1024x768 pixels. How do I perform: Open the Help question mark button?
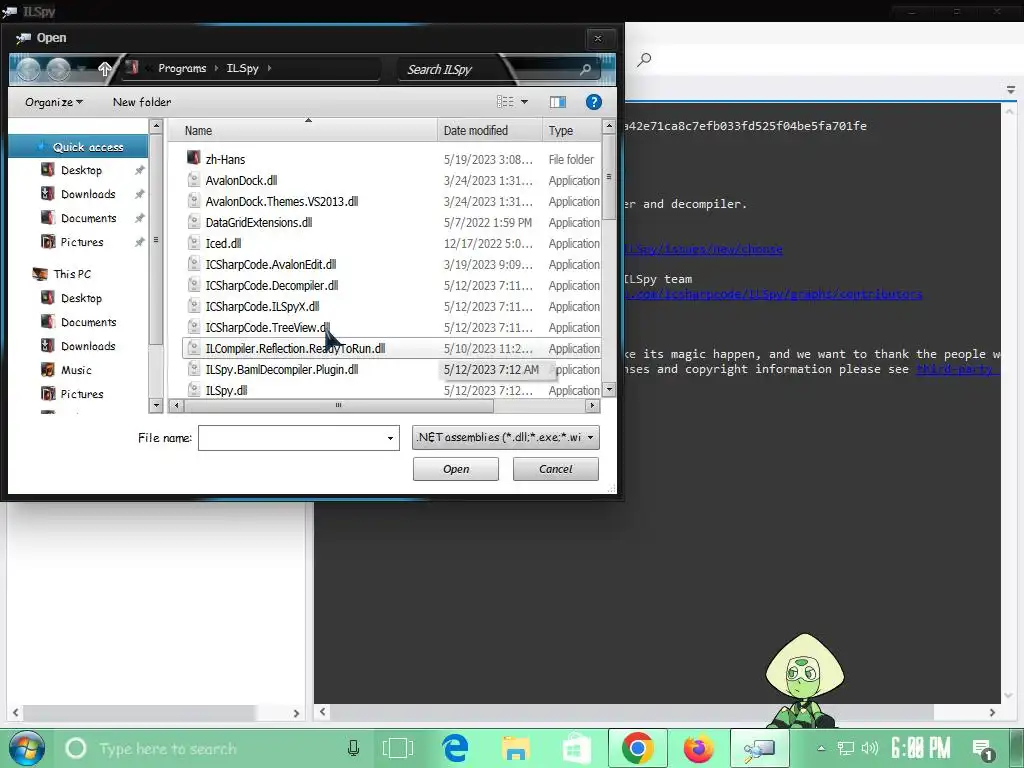click(593, 102)
